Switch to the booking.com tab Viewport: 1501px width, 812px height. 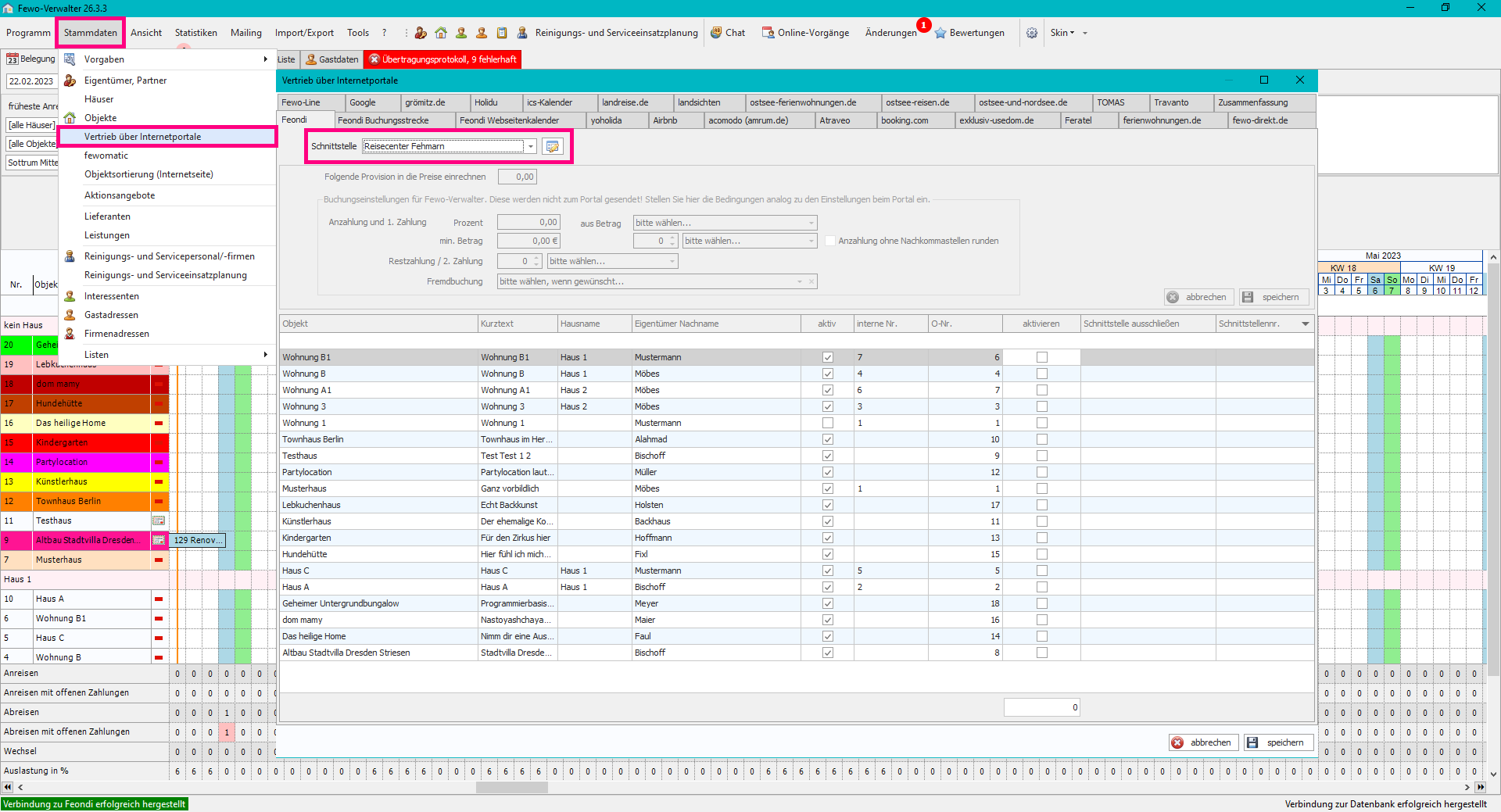coord(905,120)
